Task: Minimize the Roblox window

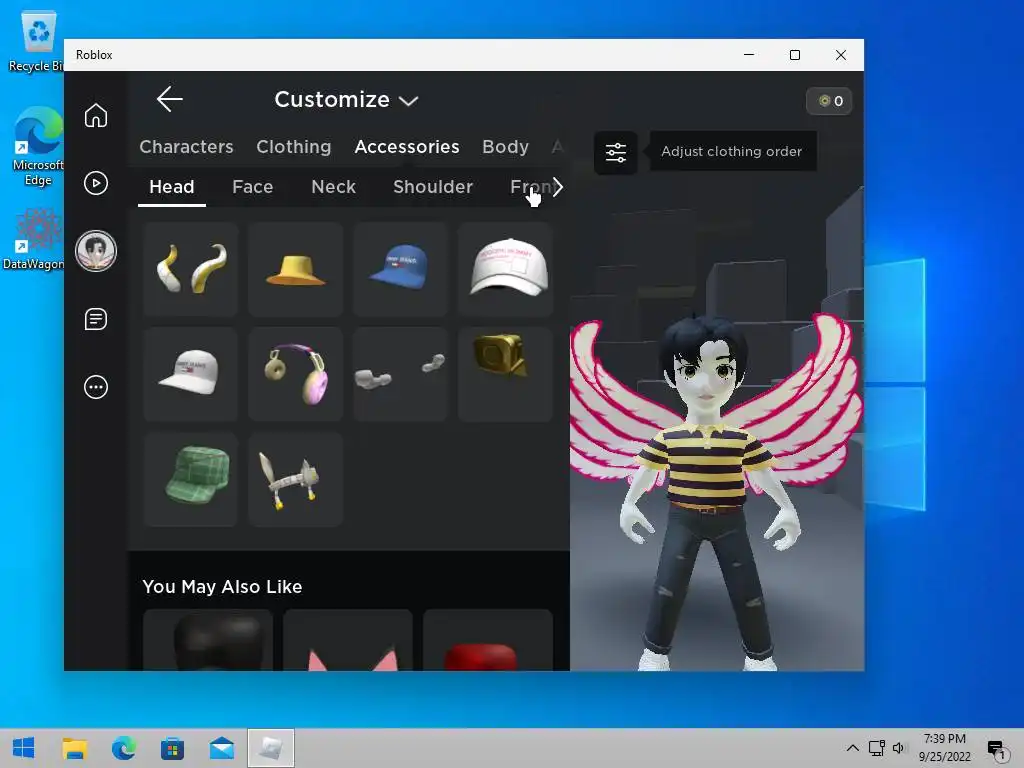Action: coord(749,56)
